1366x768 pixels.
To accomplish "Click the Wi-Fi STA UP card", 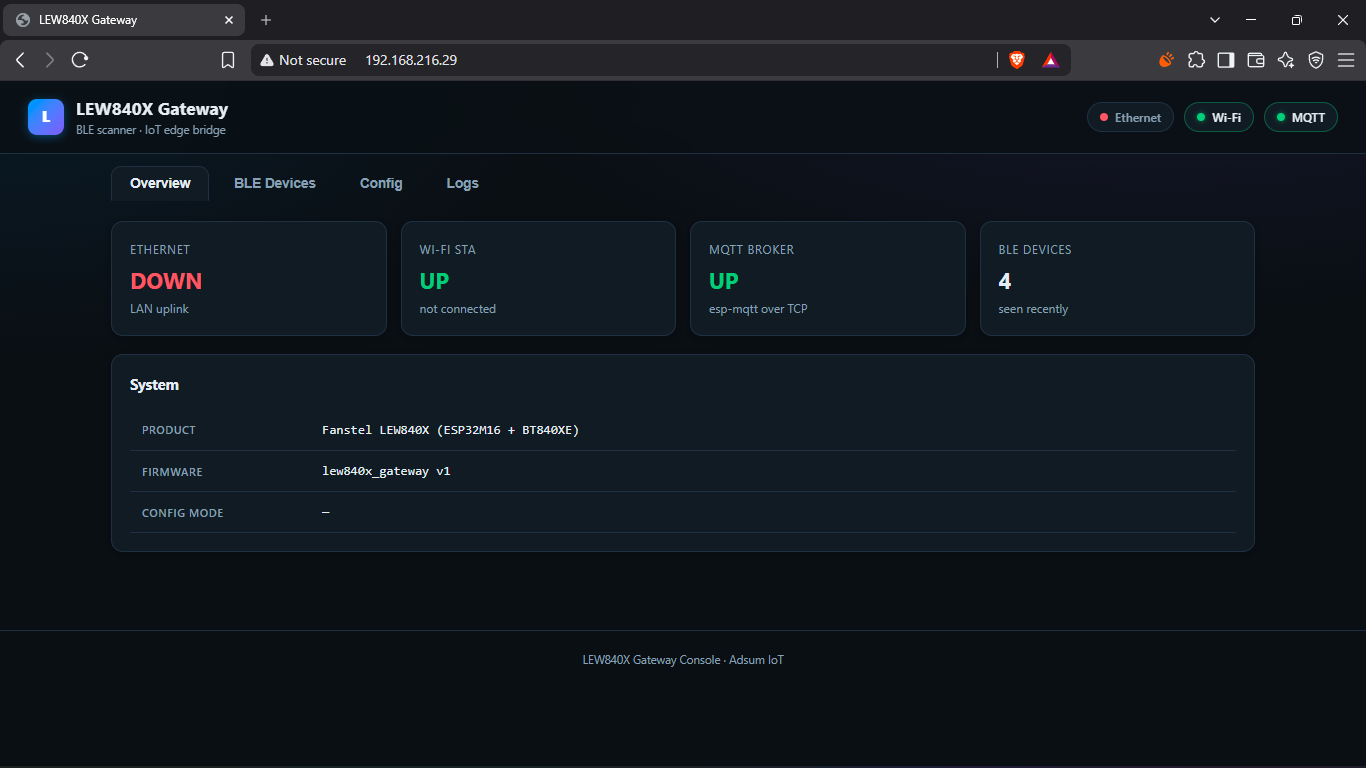I will tap(538, 278).
